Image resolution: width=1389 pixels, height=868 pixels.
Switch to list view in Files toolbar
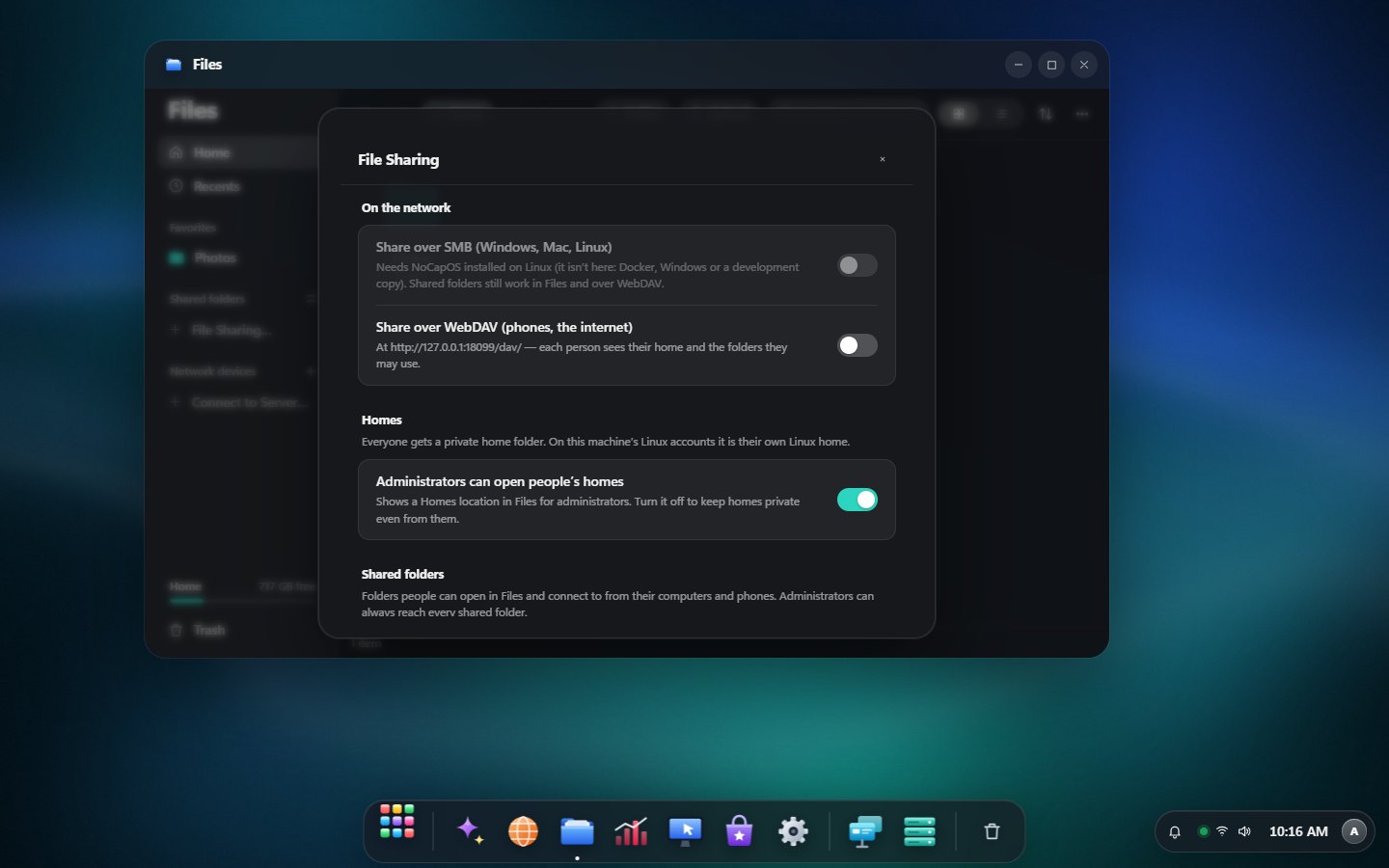coord(1002,114)
